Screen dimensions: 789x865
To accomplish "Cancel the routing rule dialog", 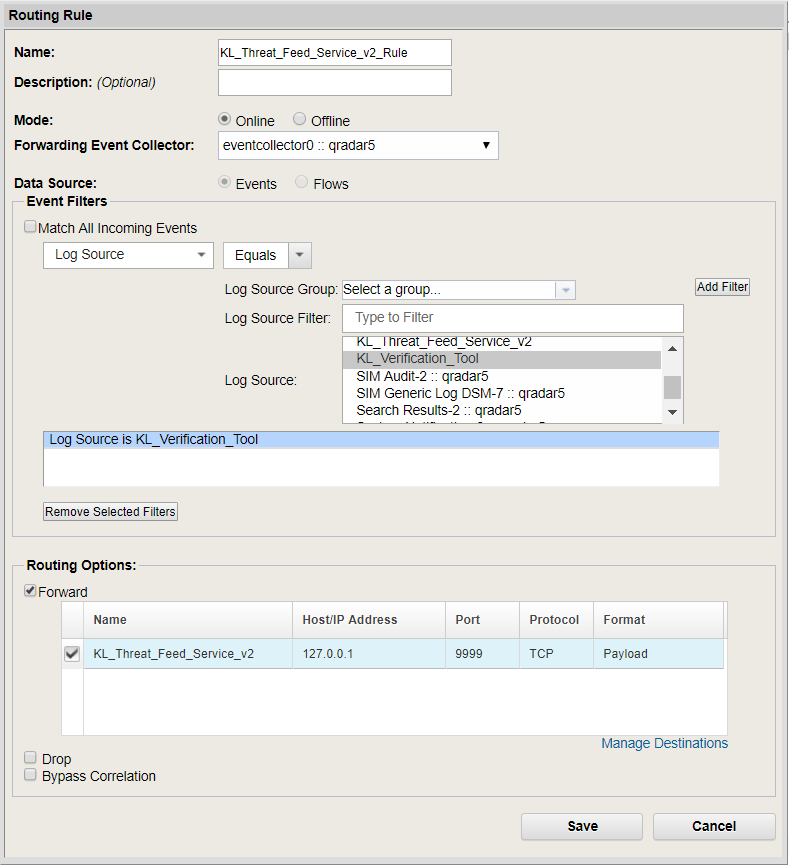I will [x=714, y=826].
